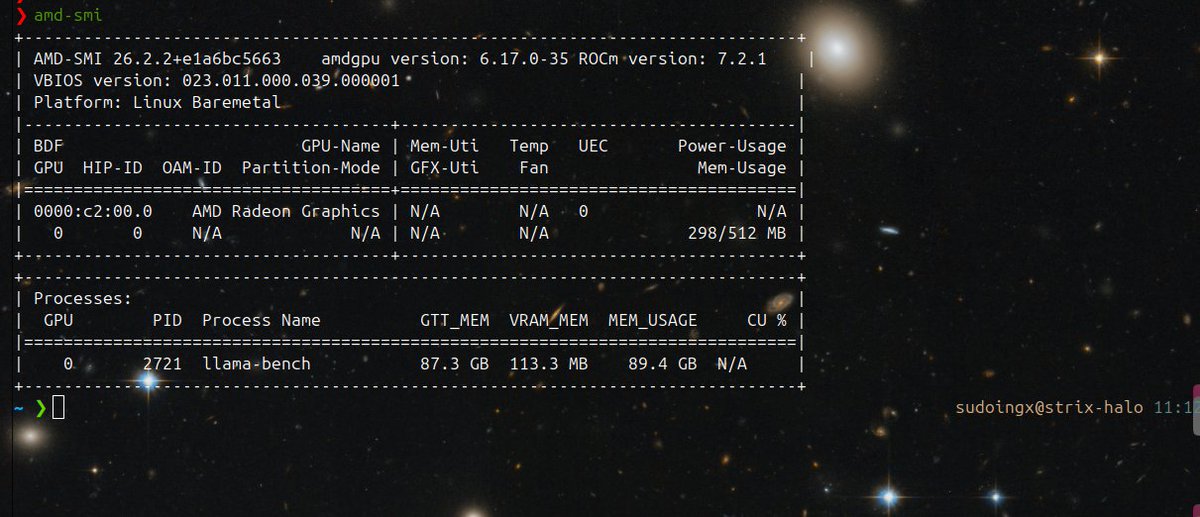1200x517 pixels.
Task: Select 'AMD-SMI 26.2.2+e1a6bc5663' version text
Action: (x=157, y=59)
